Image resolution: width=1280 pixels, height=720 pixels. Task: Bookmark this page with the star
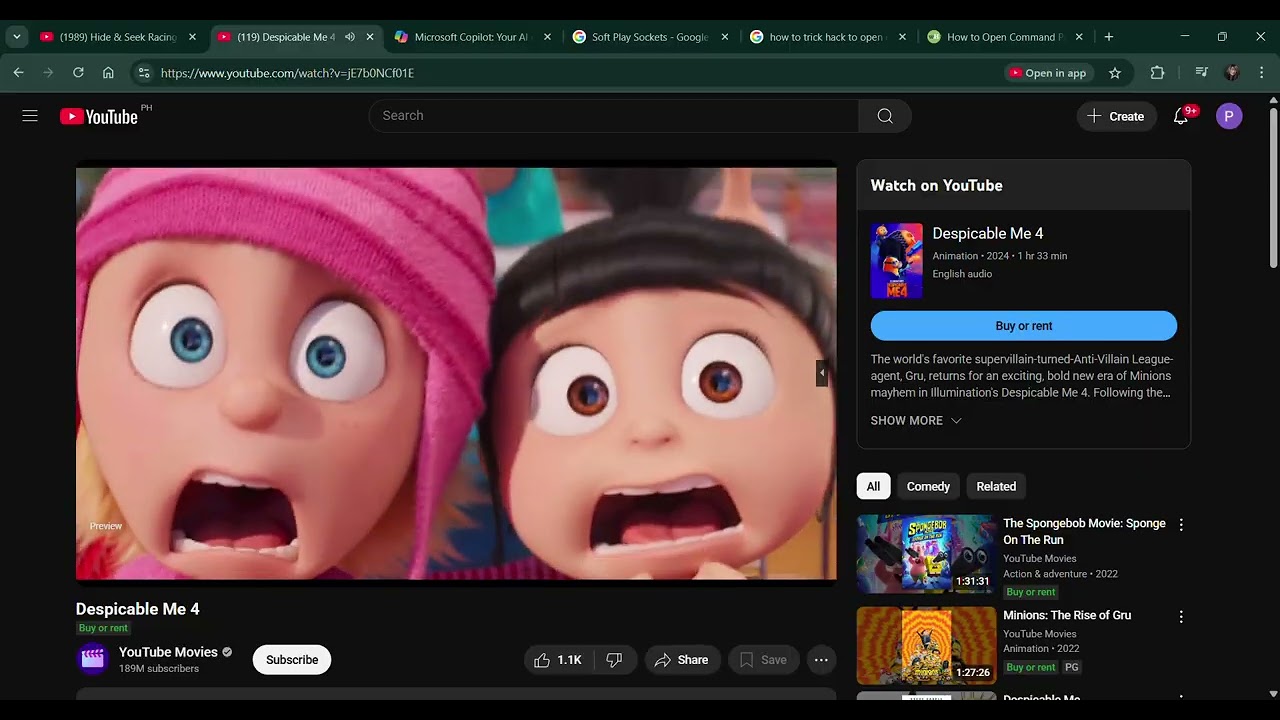pos(1115,73)
